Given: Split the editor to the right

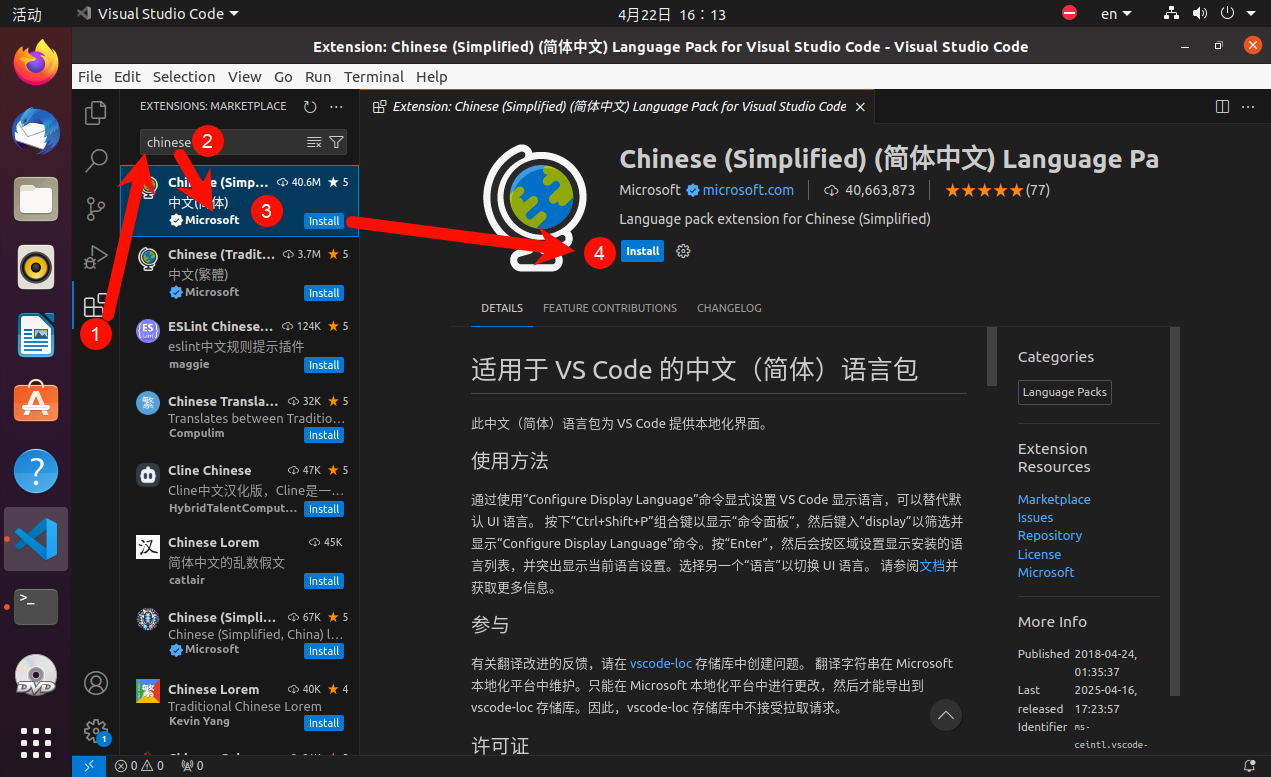Looking at the screenshot, I should [x=1222, y=106].
